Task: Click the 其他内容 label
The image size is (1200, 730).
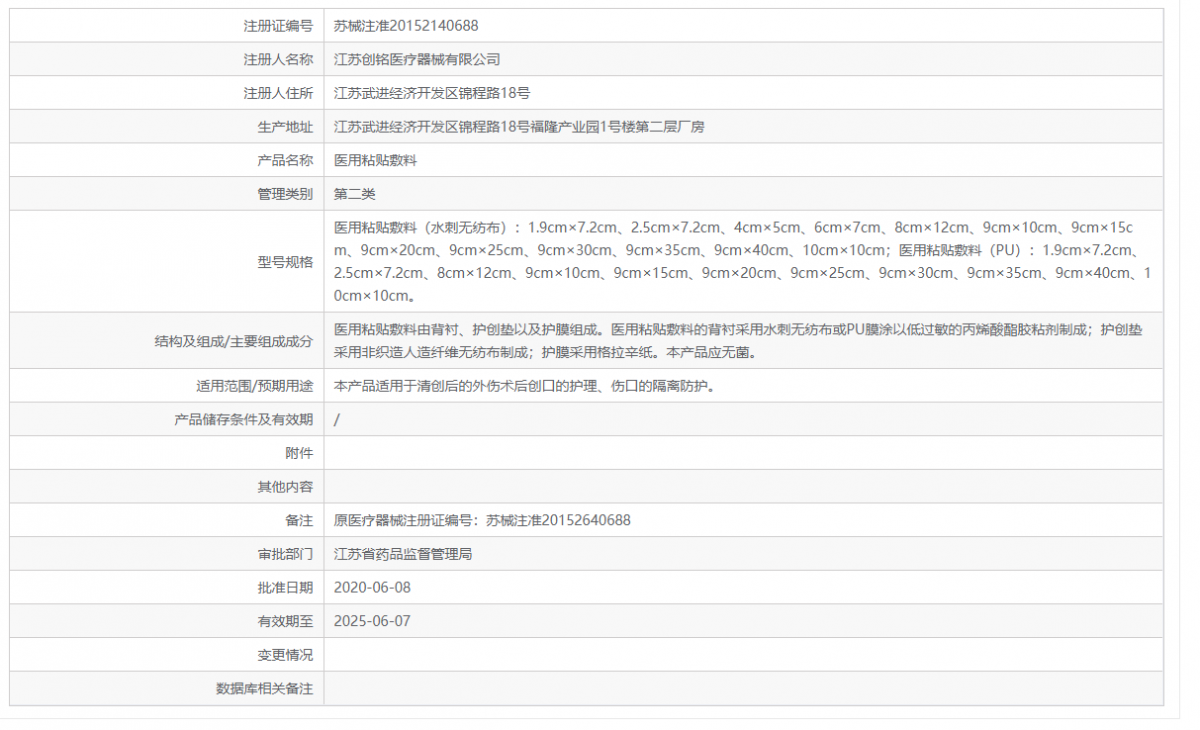Action: pyautogui.click(x=285, y=487)
